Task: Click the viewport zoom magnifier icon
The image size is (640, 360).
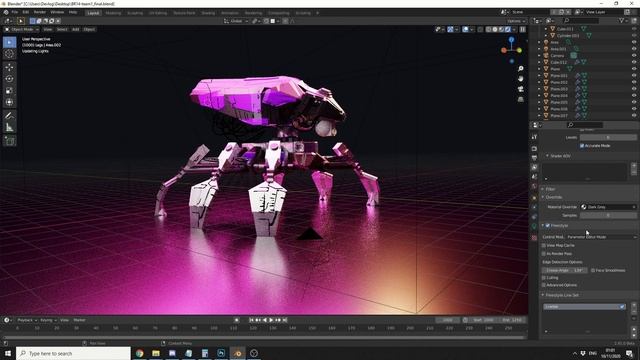Action: [x=520, y=69]
